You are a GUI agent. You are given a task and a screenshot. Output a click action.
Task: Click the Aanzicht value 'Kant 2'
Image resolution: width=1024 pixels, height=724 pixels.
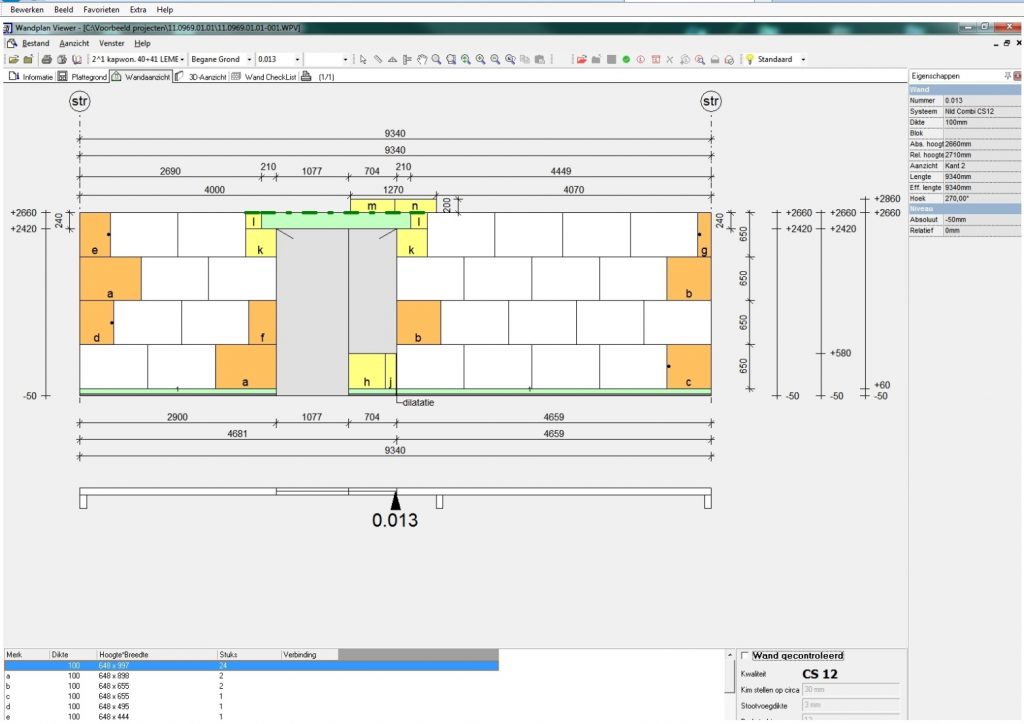(x=982, y=166)
